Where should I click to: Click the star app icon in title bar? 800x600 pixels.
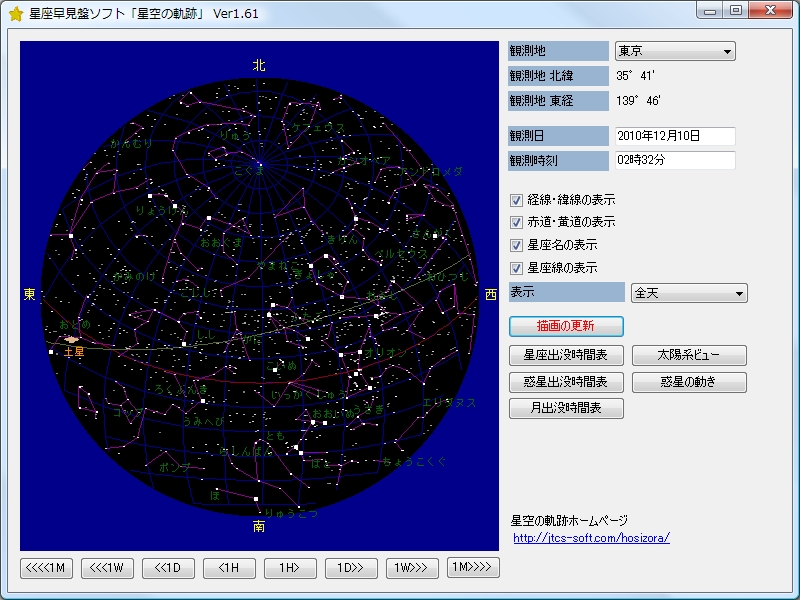(16, 14)
